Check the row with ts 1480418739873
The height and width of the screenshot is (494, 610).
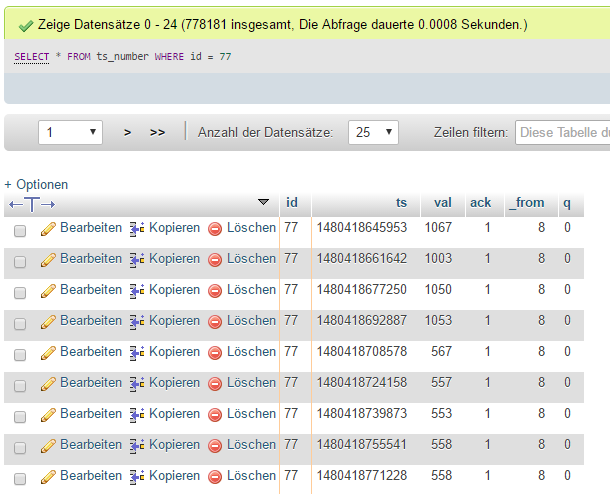coord(20,417)
